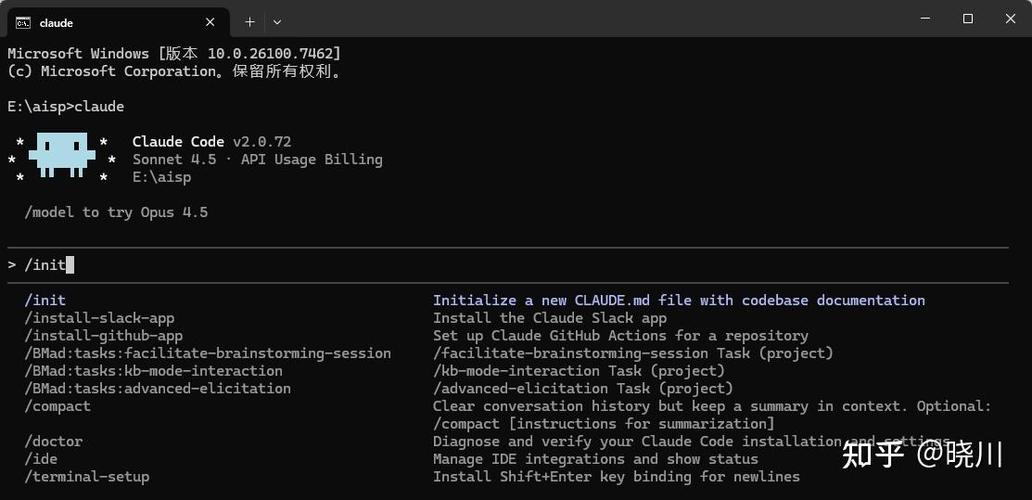The image size is (1032, 500).
Task: Click 'Install Shift+Enter key binding for newlines'
Action: [x=616, y=476]
